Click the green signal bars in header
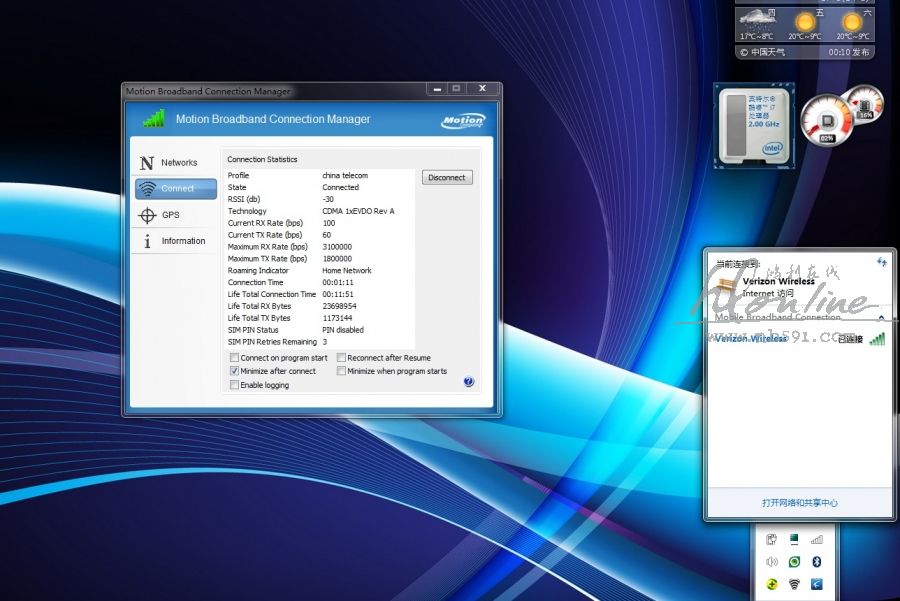This screenshot has height=601, width=900. pyautogui.click(x=153, y=119)
